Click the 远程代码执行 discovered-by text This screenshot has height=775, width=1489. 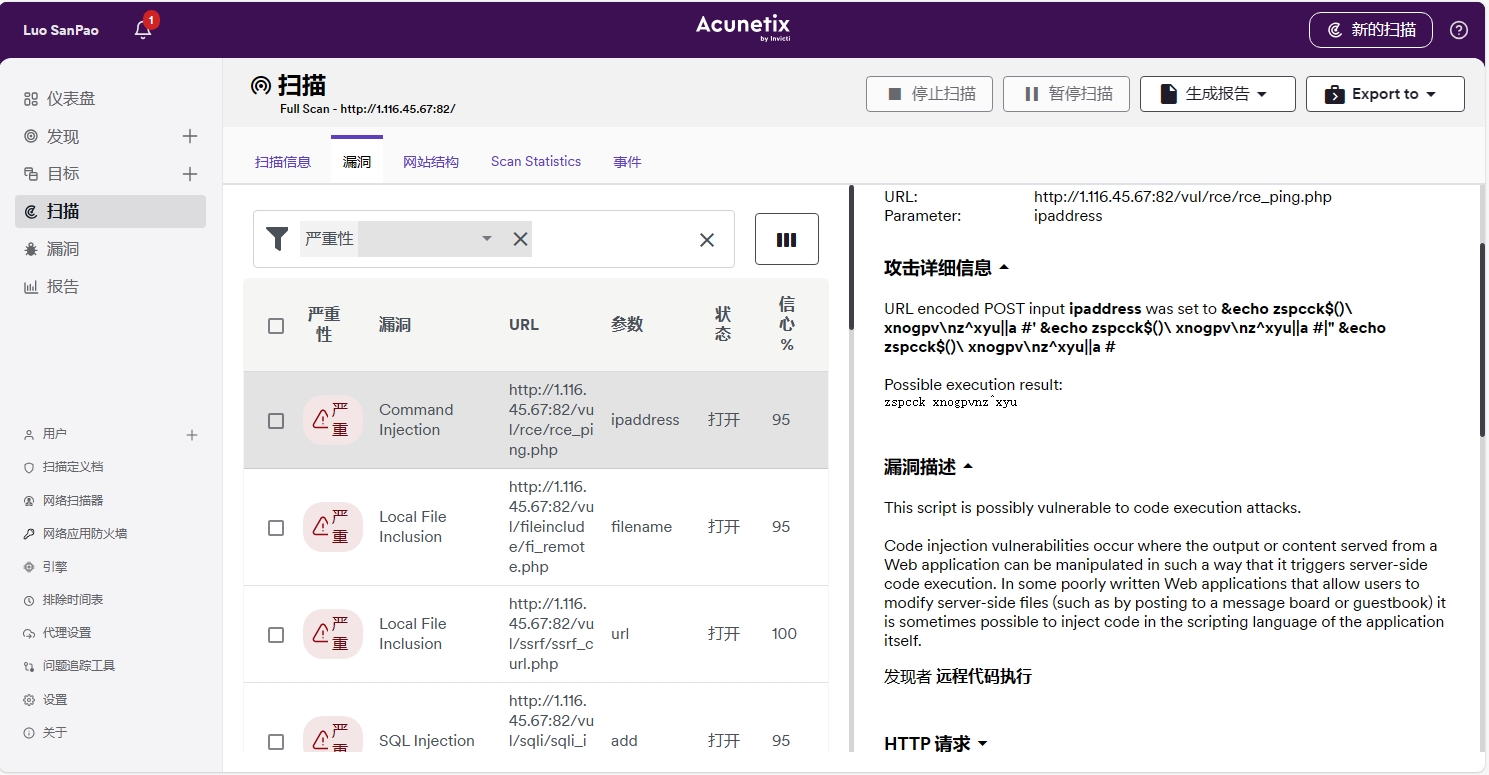[x=984, y=677]
